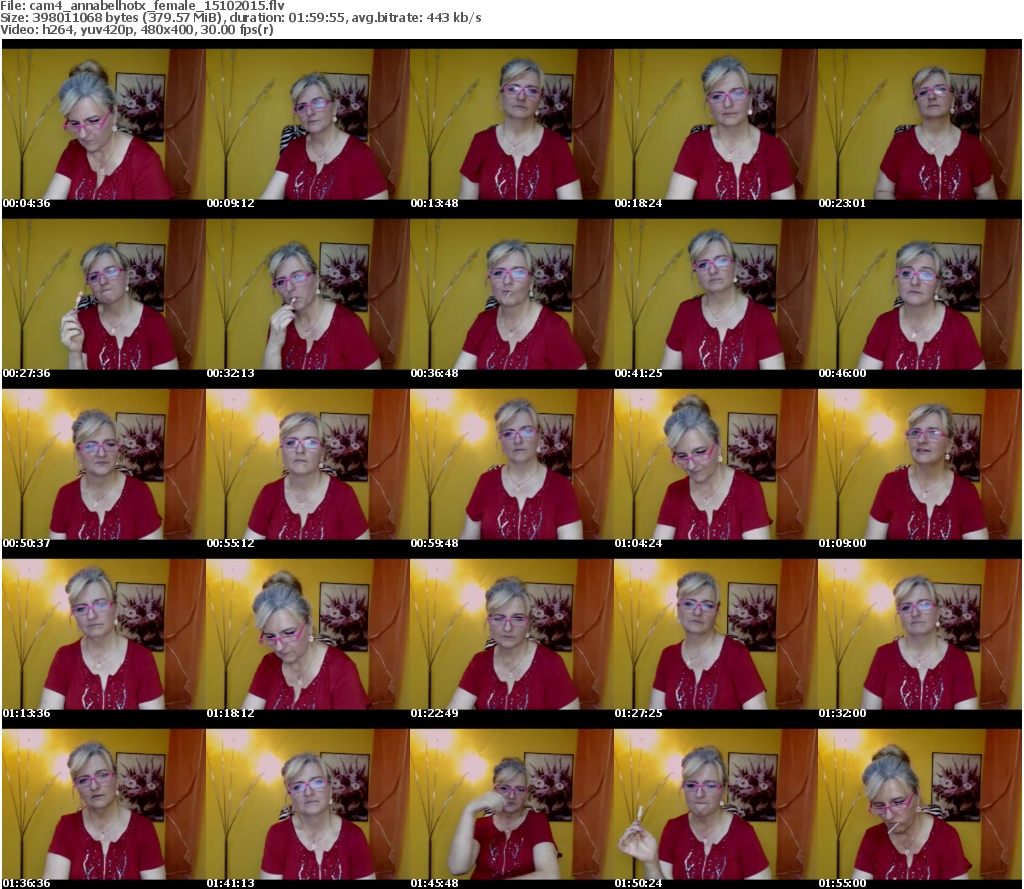This screenshot has width=1024, height=889.
Task: Pick the 01:09:00 video frame
Action: (920, 464)
